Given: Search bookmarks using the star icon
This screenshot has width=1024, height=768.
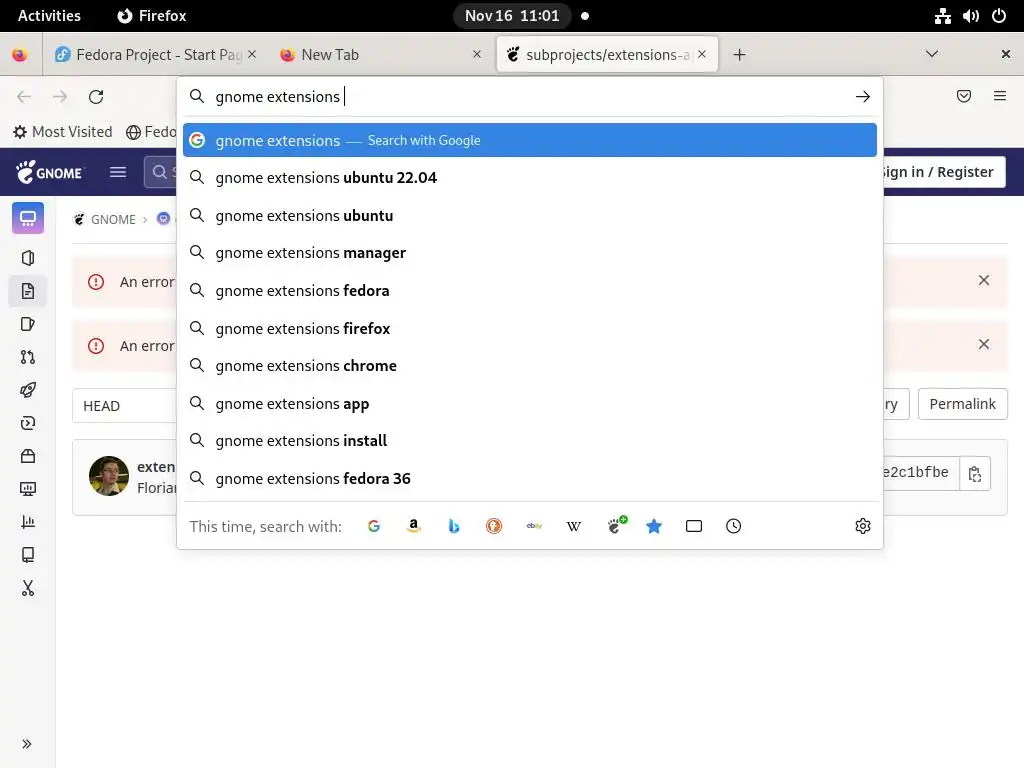Looking at the screenshot, I should [654, 526].
